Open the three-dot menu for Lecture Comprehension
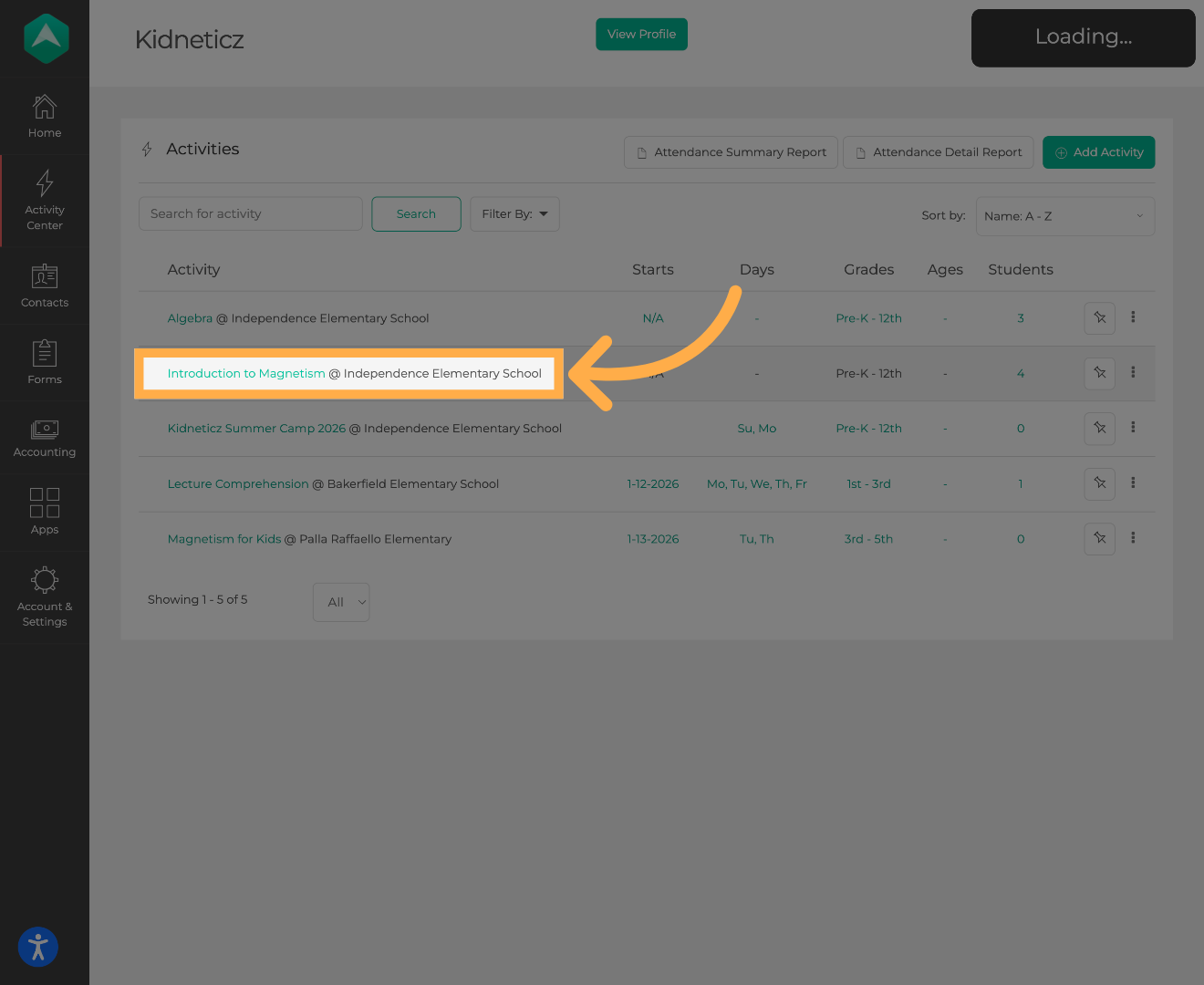The height and width of the screenshot is (985, 1204). 1133,483
